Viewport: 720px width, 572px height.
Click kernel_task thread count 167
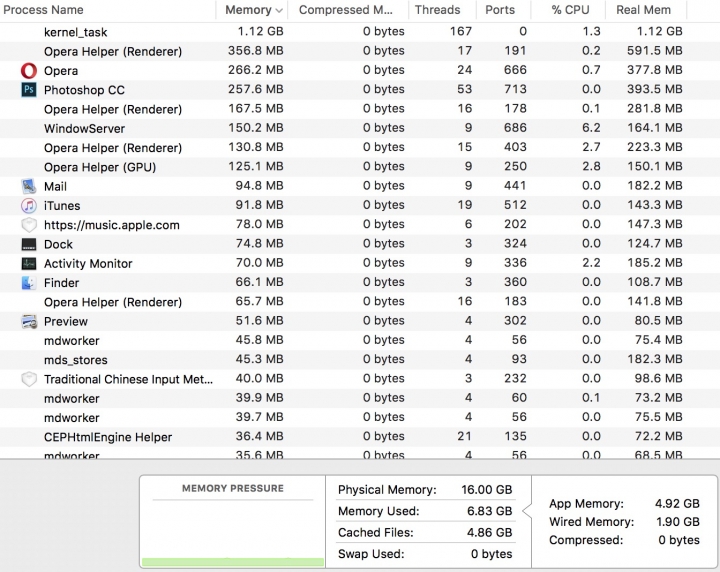tap(461, 31)
